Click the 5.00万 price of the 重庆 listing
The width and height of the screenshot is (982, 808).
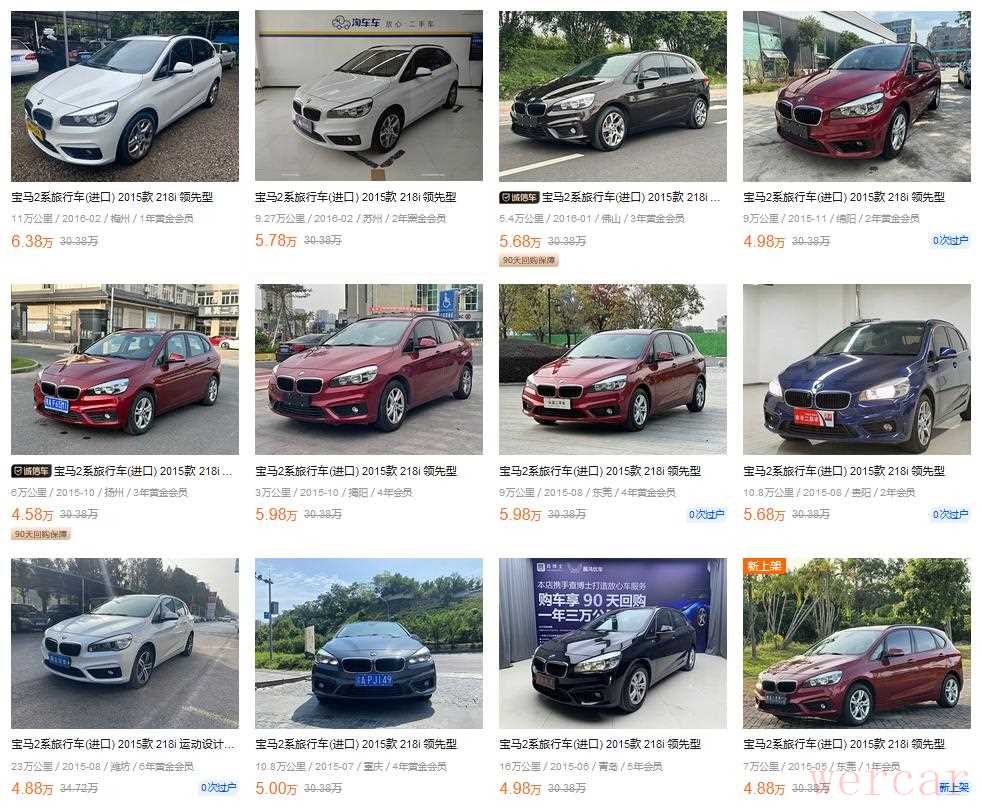pos(276,788)
